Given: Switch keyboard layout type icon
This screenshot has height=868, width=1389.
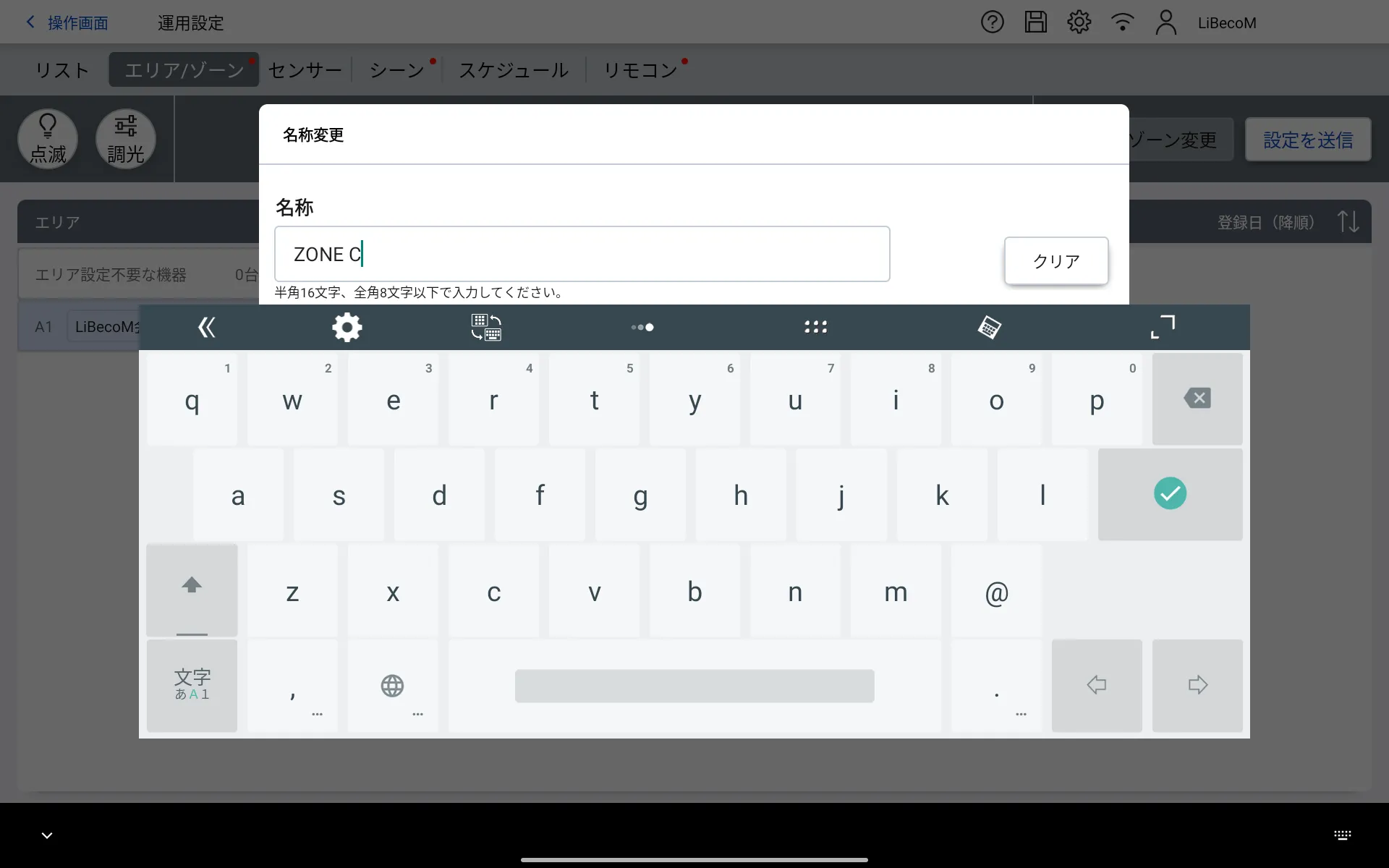Looking at the screenshot, I should [486, 328].
